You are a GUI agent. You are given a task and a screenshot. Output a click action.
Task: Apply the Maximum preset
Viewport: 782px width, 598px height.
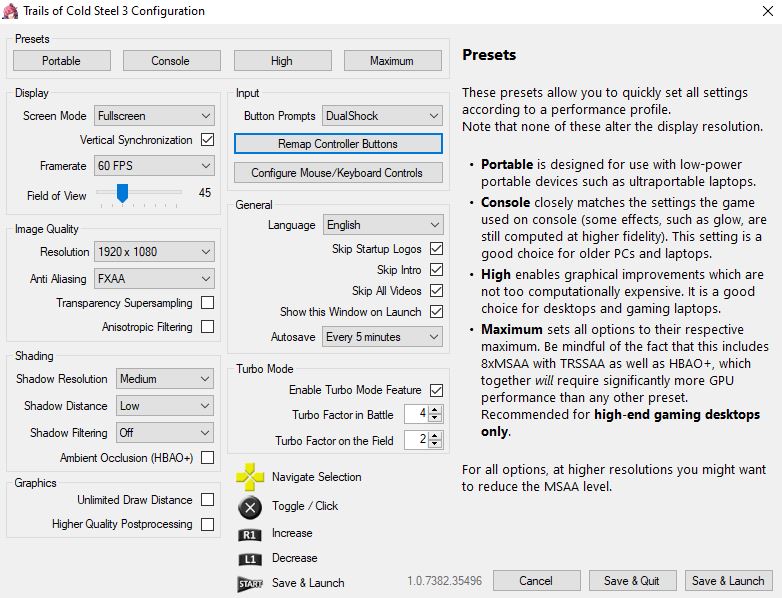(392, 61)
